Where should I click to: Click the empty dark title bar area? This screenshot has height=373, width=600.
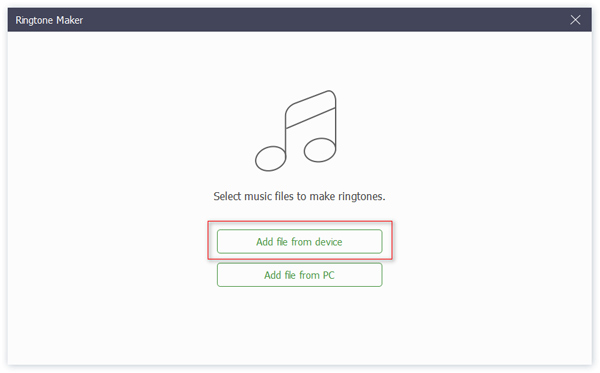click(325, 20)
